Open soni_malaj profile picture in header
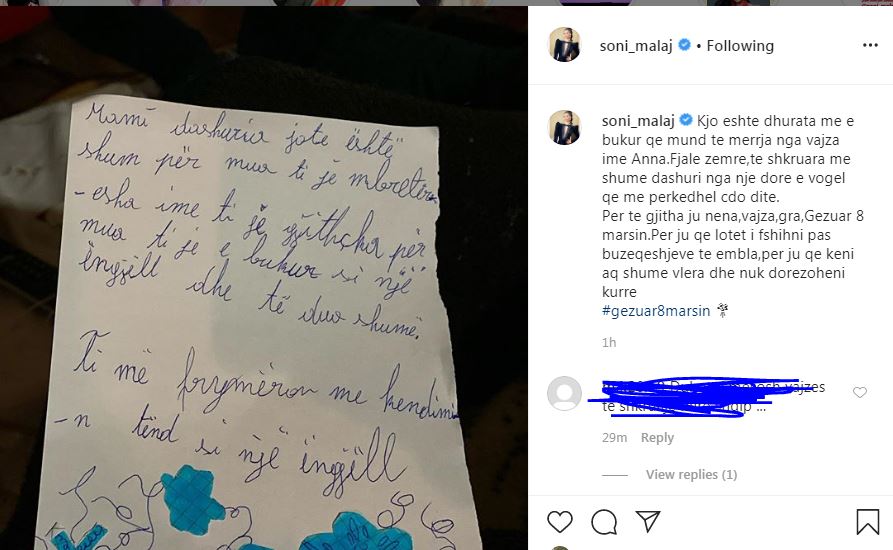Screen dimensions: 893x550 tap(564, 44)
